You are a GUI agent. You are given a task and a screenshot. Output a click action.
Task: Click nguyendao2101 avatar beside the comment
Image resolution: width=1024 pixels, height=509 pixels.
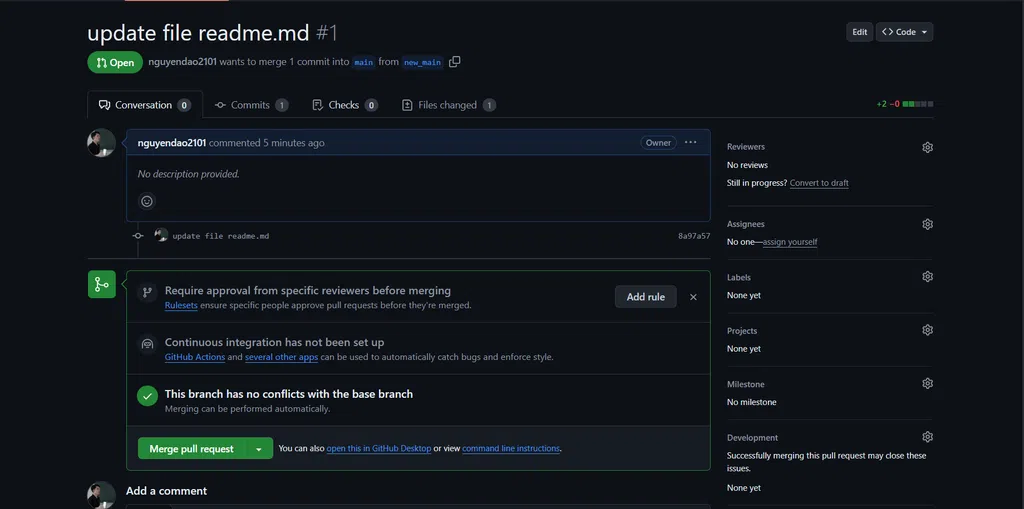click(101, 142)
